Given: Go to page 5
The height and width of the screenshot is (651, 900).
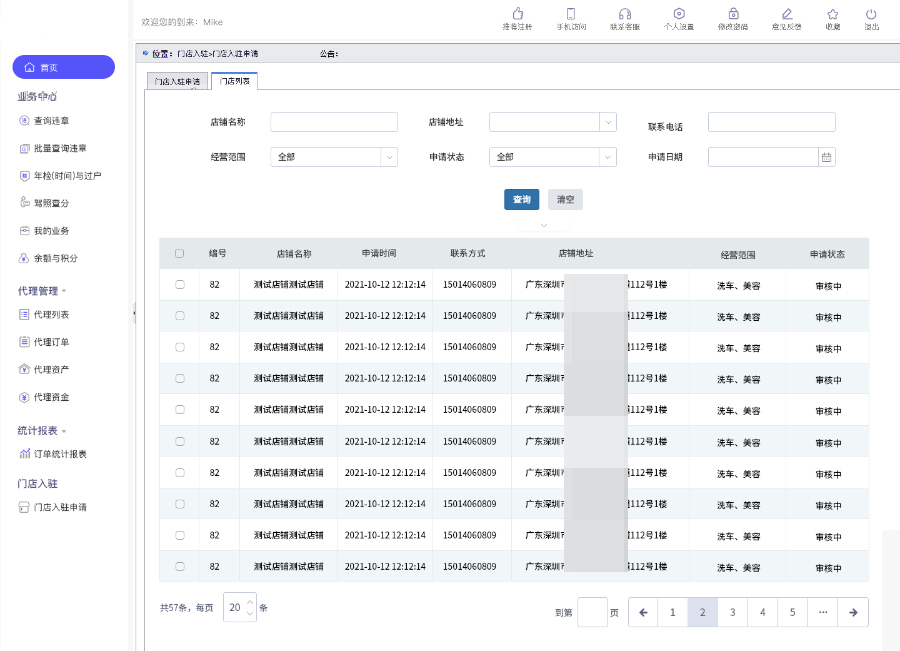Looking at the screenshot, I should click(792, 613).
